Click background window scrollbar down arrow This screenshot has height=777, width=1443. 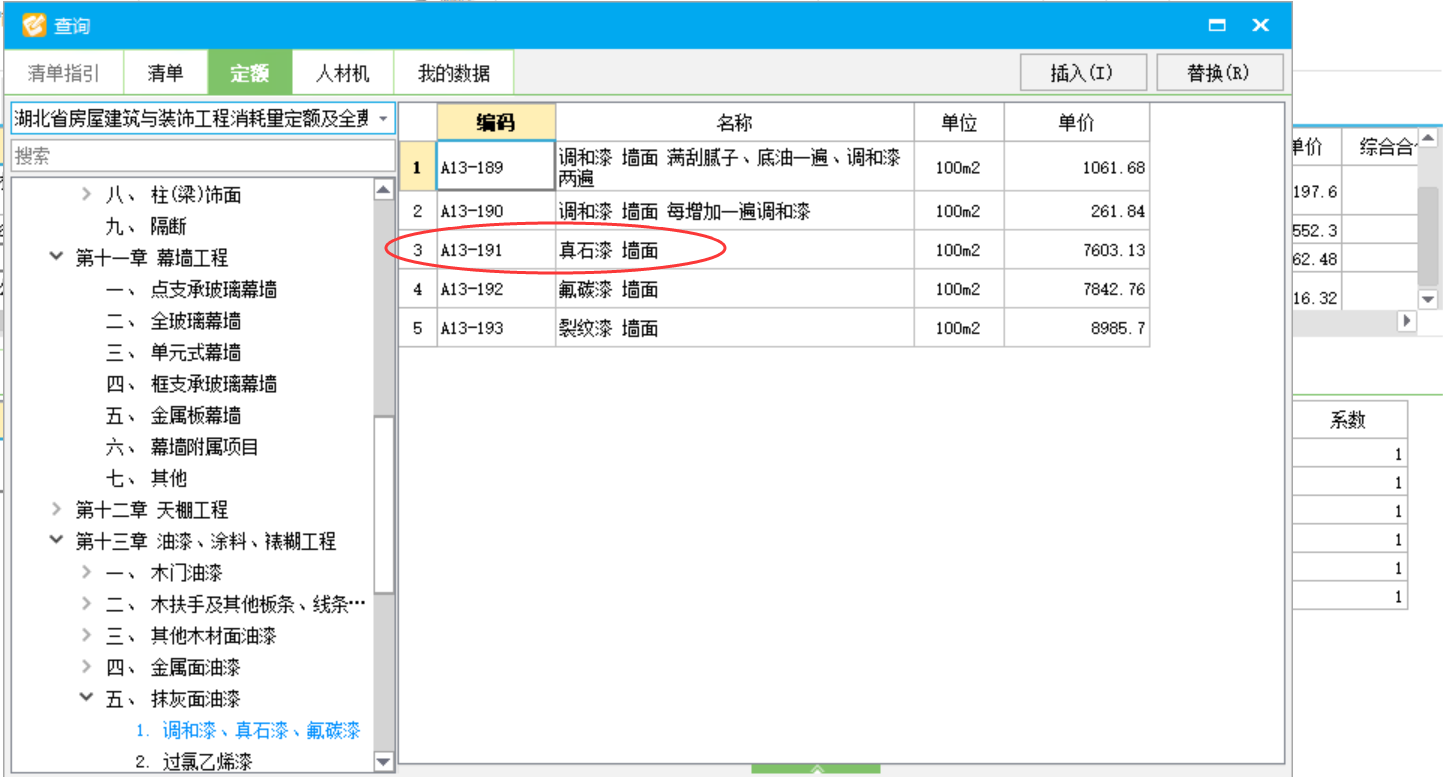pos(1429,299)
